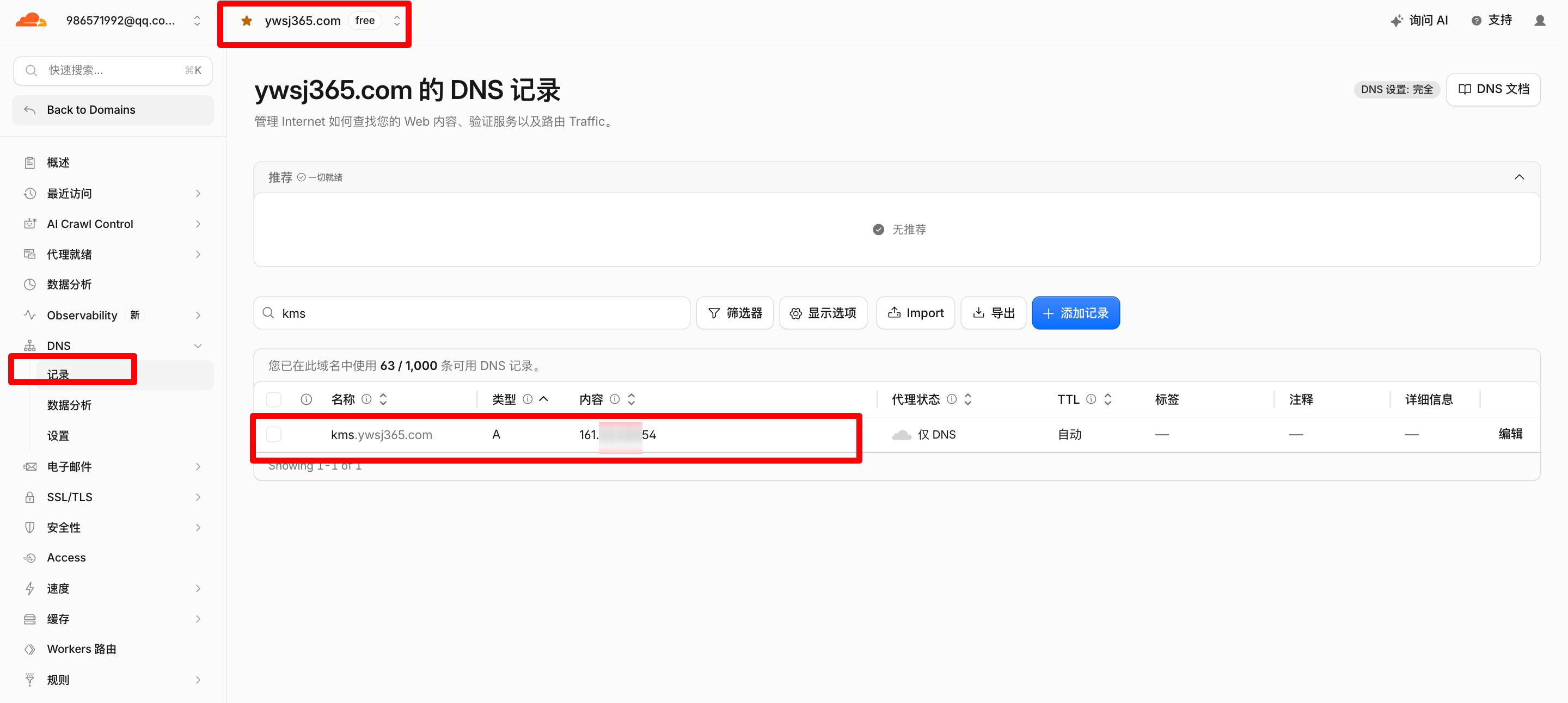Click the 询问 AI sparkle button
The image size is (1568, 703).
[x=1419, y=21]
